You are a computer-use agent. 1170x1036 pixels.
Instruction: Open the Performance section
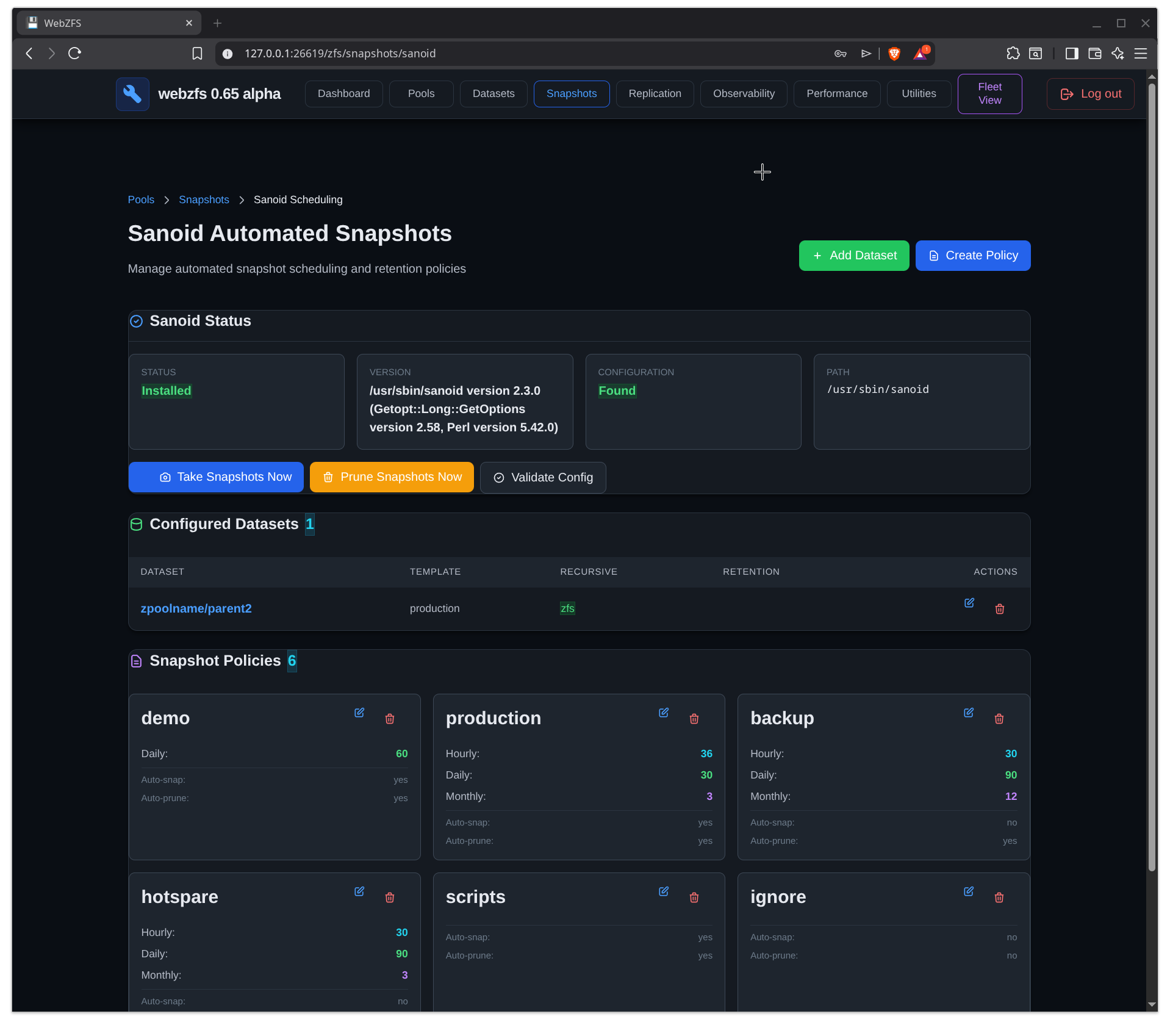pyautogui.click(x=836, y=93)
